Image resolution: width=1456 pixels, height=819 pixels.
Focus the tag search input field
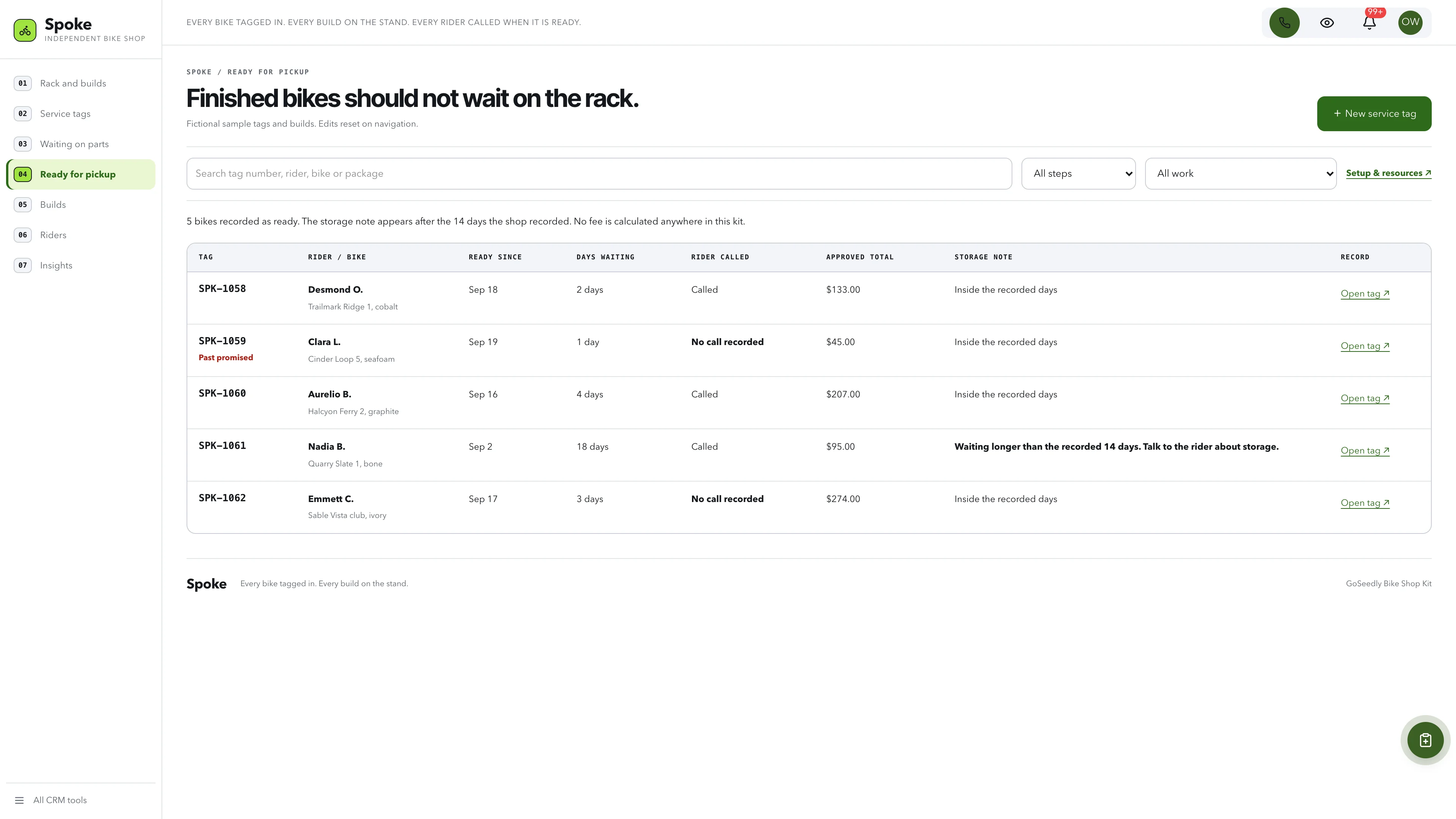tap(599, 174)
